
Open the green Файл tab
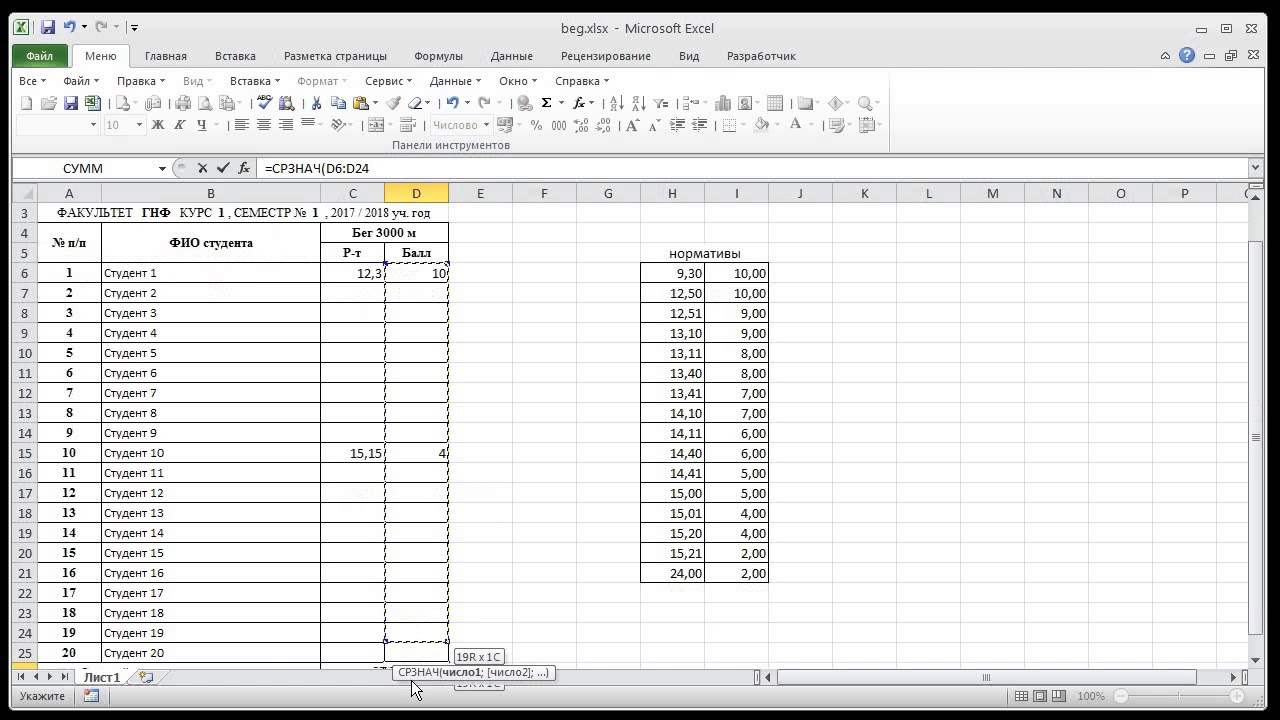[x=40, y=56]
